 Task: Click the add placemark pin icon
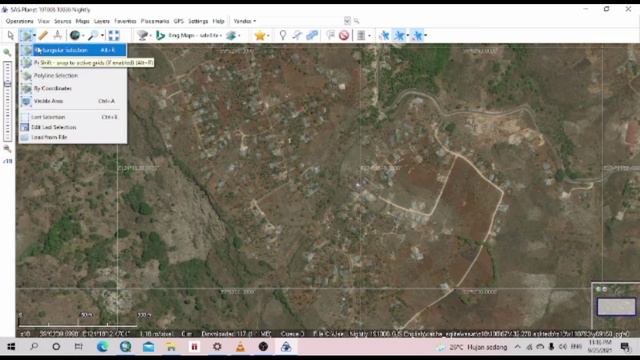[x=282, y=36]
